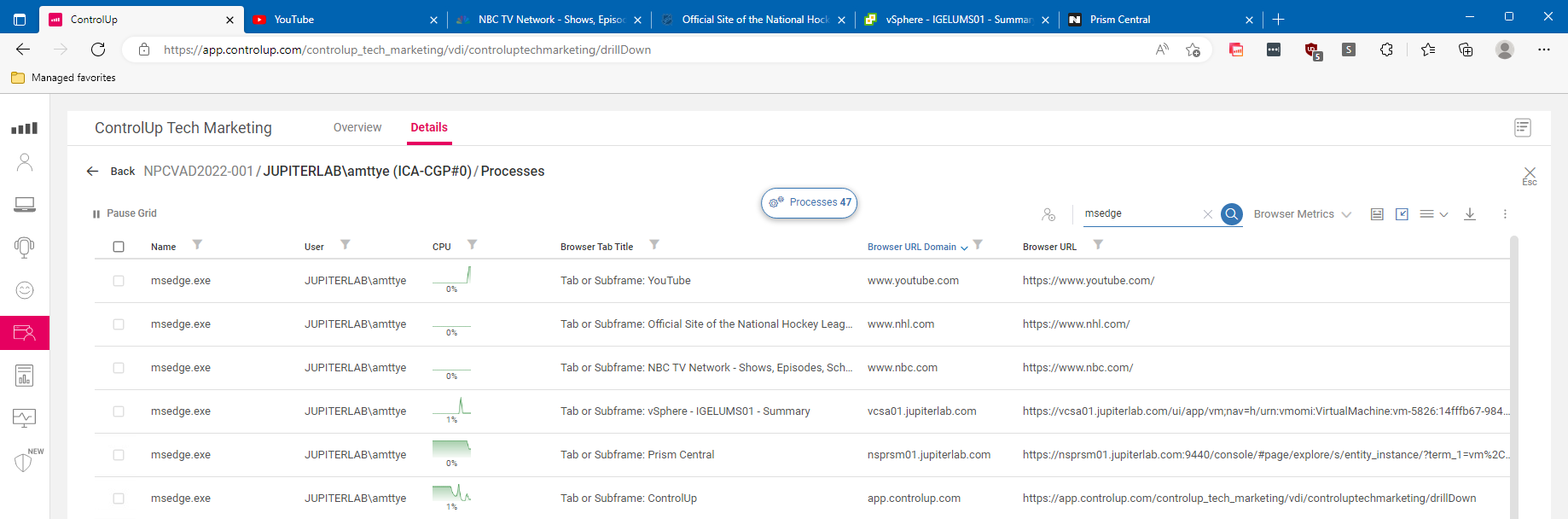Click the grid vertical scrollbar
1568x519 pixels.
coord(1514,376)
